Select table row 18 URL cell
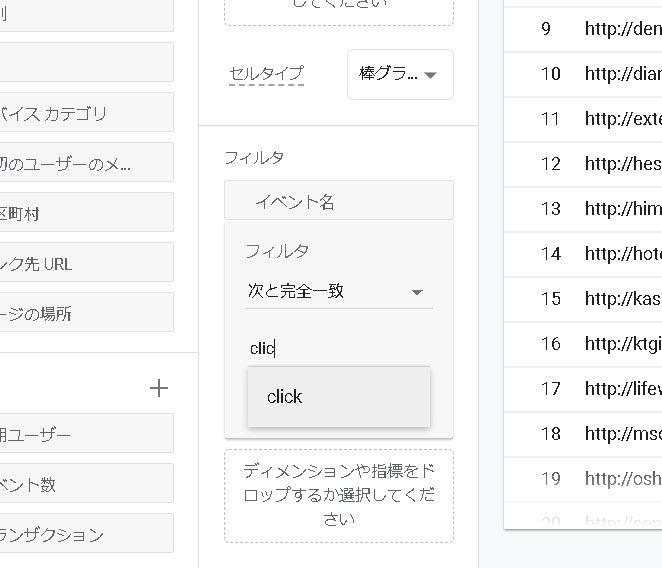The height and width of the screenshot is (568, 662). [622, 433]
